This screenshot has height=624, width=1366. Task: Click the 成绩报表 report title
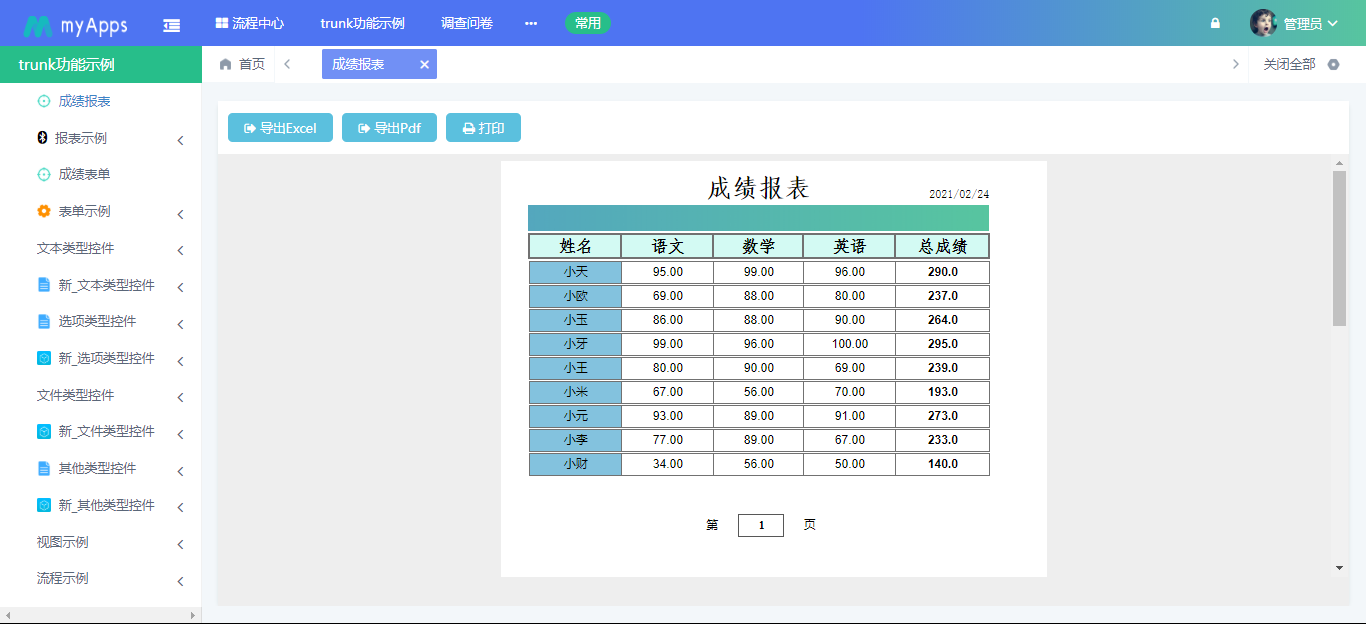pos(758,188)
